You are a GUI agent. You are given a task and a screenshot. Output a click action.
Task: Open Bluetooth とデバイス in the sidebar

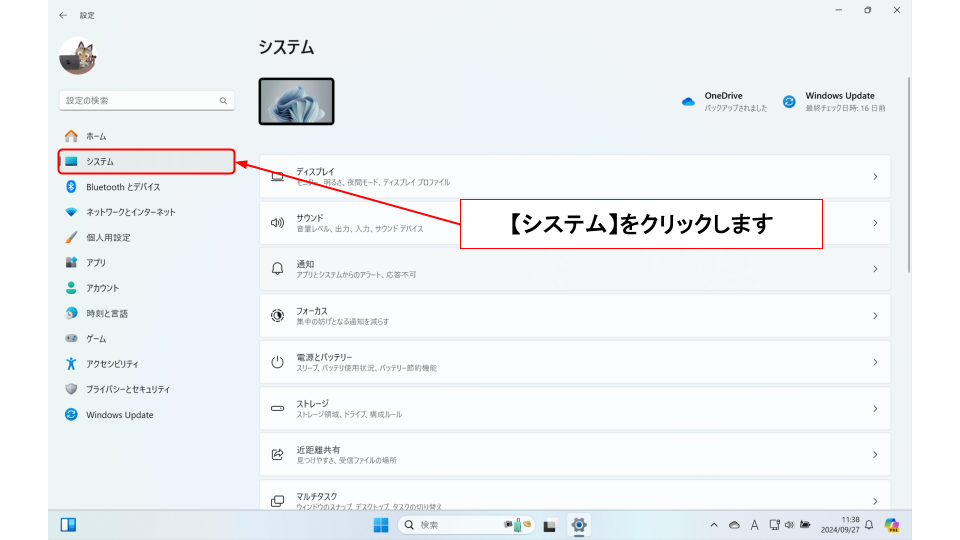(x=122, y=187)
